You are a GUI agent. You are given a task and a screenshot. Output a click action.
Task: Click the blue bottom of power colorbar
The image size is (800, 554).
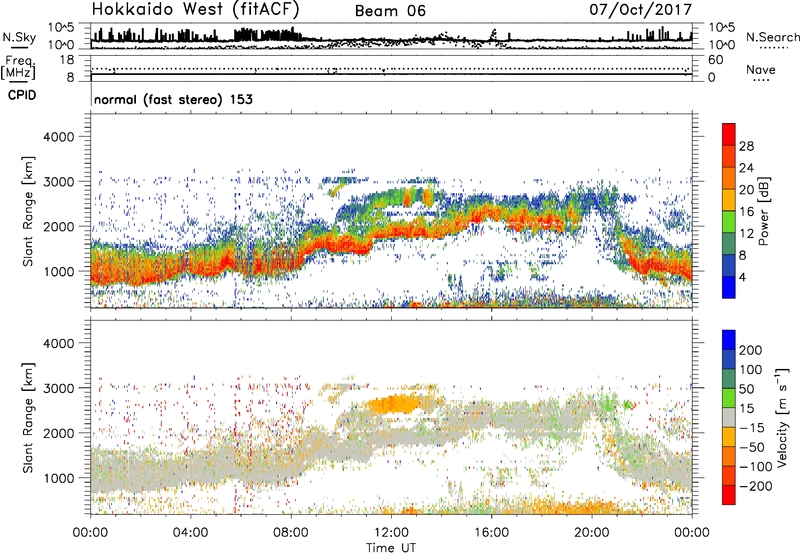(x=729, y=288)
